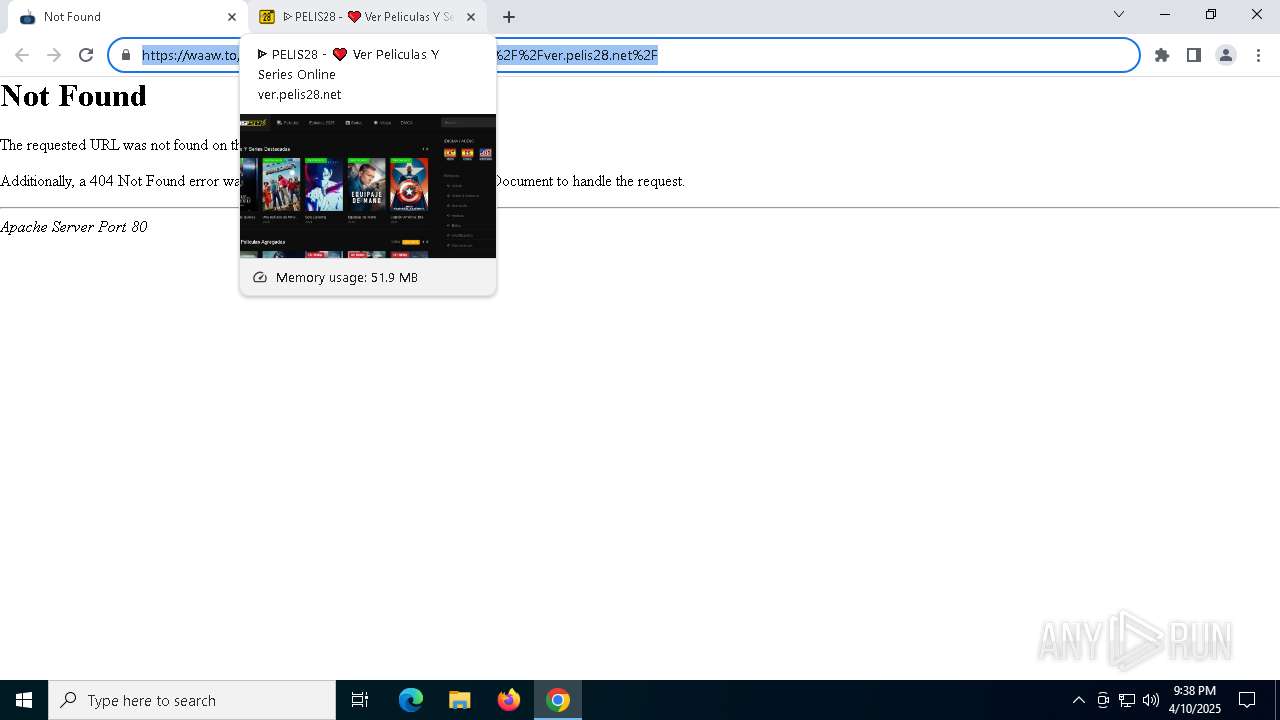Click the Not Found heading

pos(74,96)
